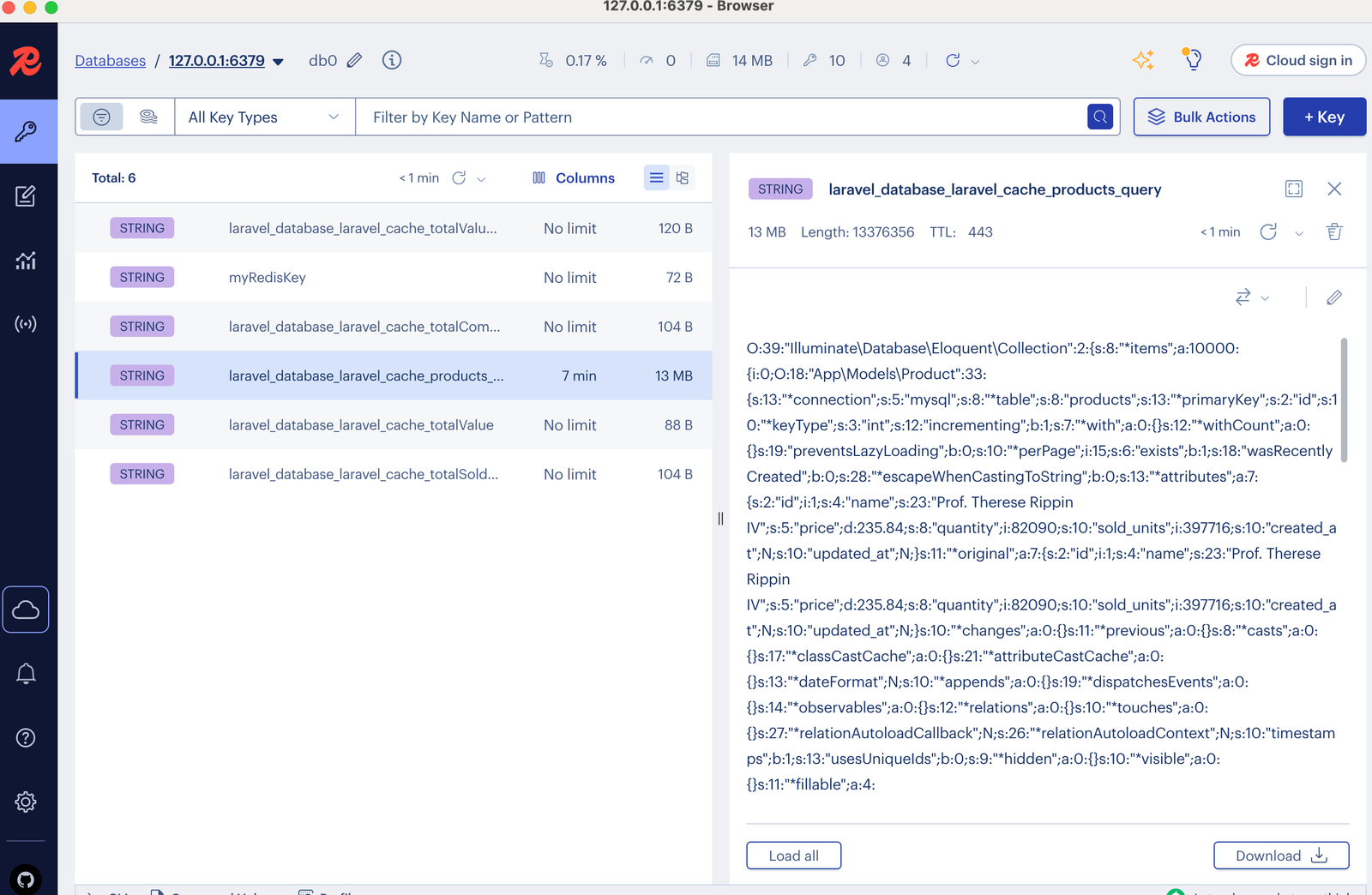Open the insights lightbulb icon
1372x895 pixels.
pos(1192,59)
